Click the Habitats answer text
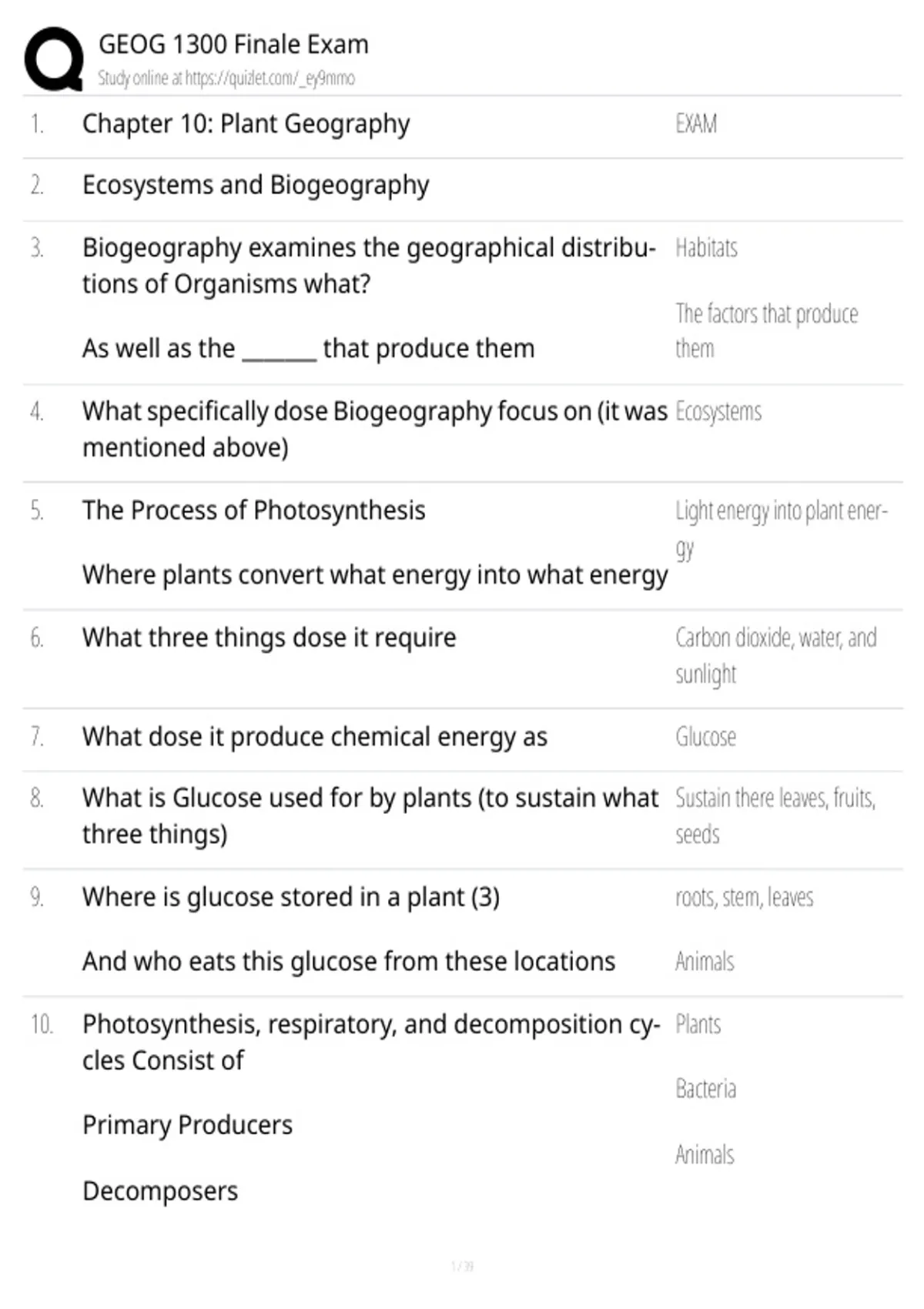 coord(706,248)
